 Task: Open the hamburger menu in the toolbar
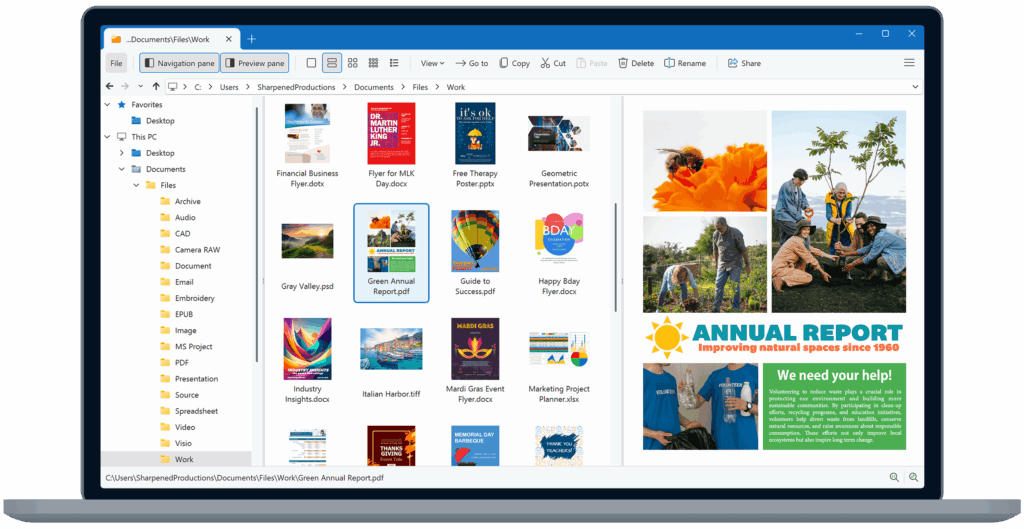click(x=909, y=63)
